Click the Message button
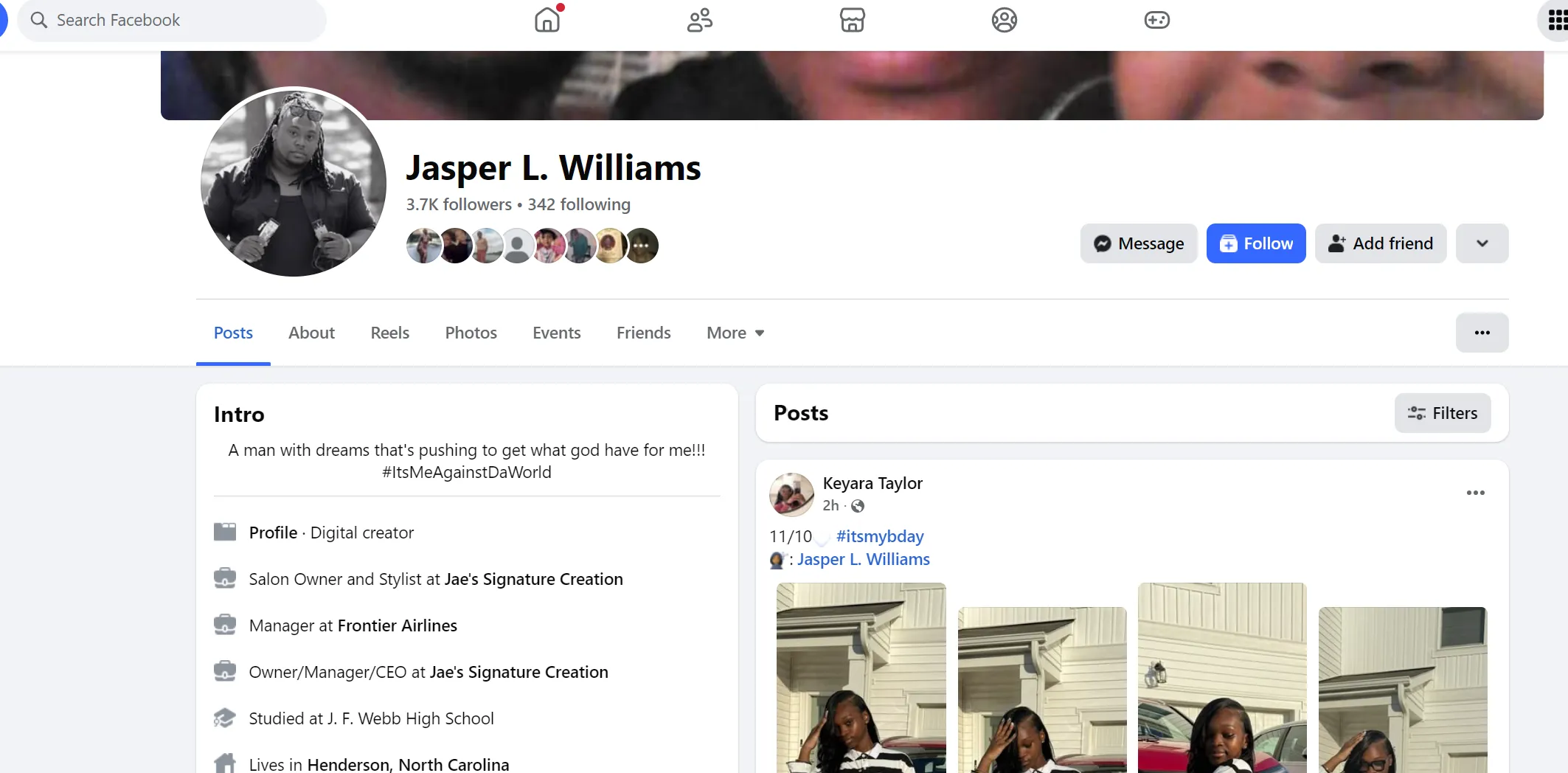 tap(1138, 243)
